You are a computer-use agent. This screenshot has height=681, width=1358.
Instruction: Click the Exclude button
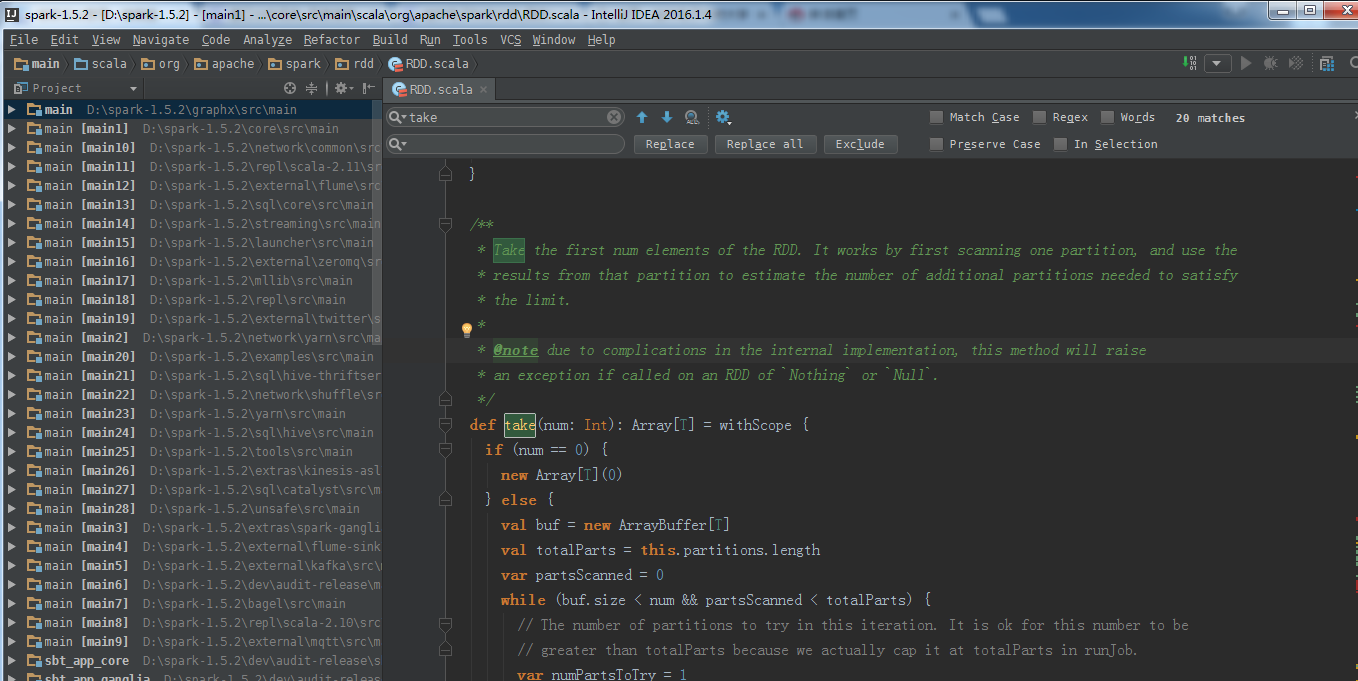(x=860, y=144)
